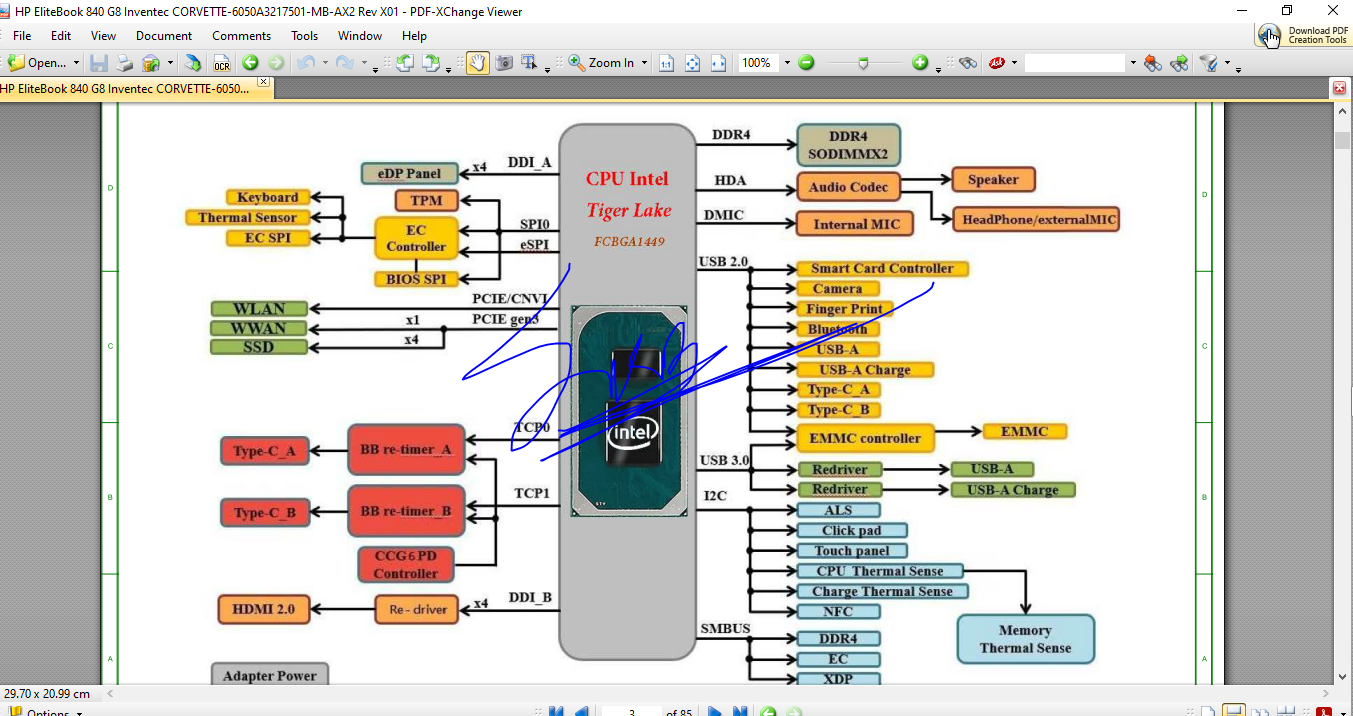Open the Help menu
This screenshot has height=716, width=1353.
pyautogui.click(x=414, y=36)
